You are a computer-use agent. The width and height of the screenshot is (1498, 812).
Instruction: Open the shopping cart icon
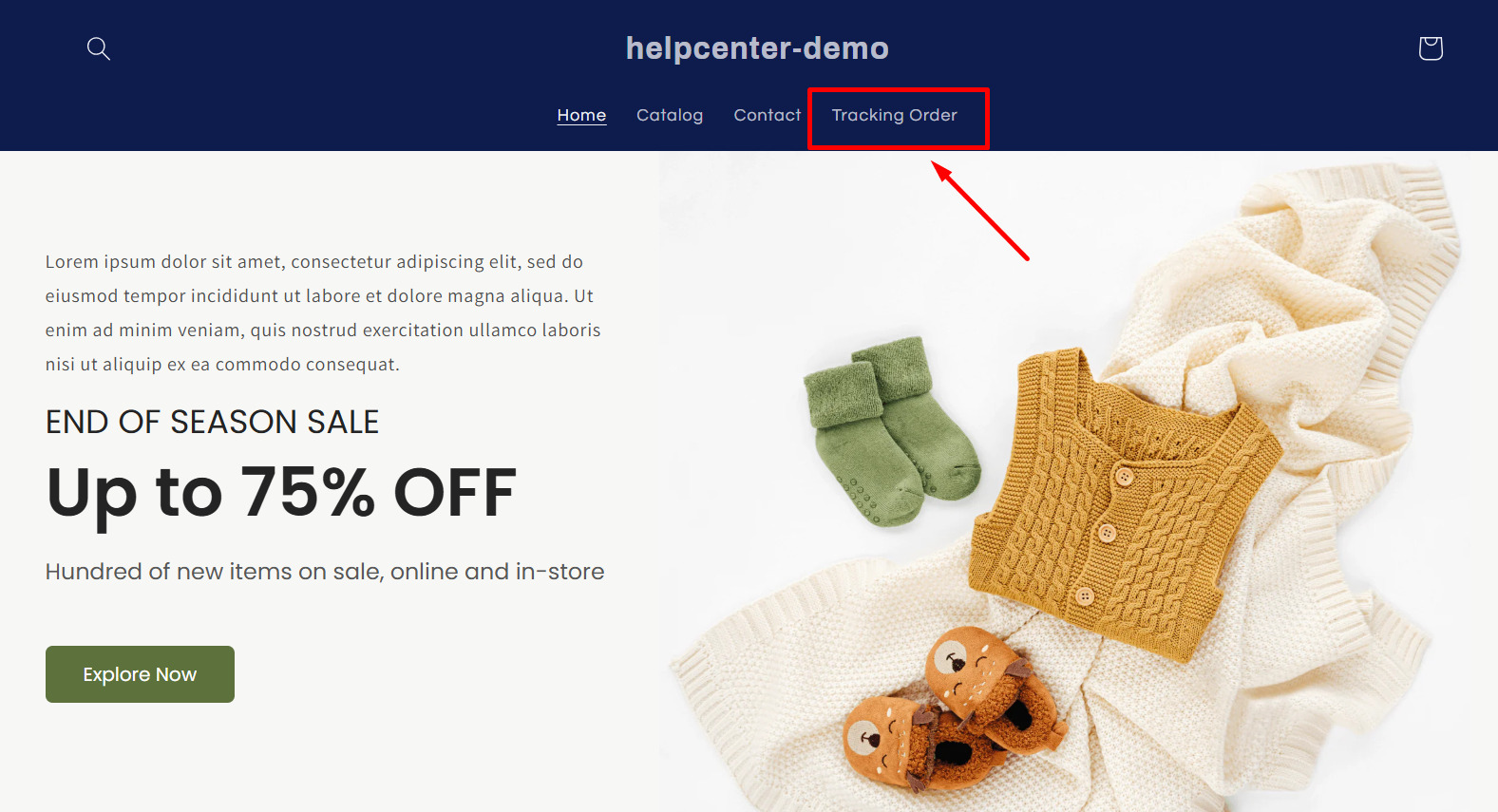pyautogui.click(x=1431, y=48)
